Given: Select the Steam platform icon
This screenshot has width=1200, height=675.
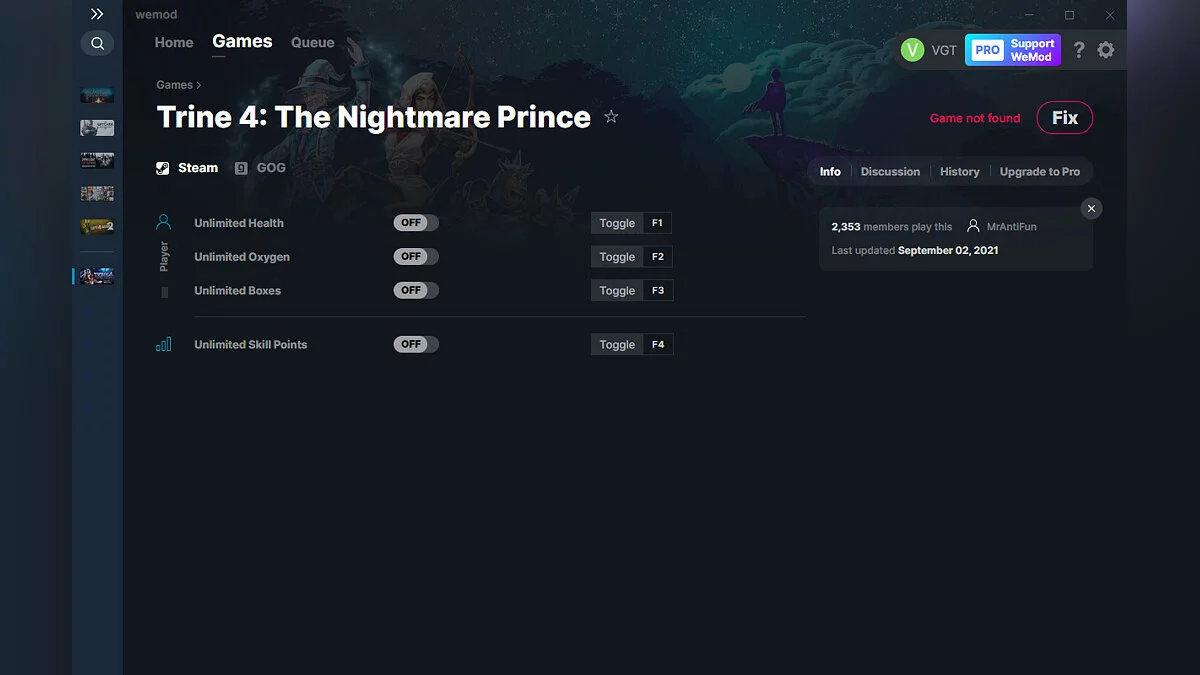Looking at the screenshot, I should pos(162,167).
